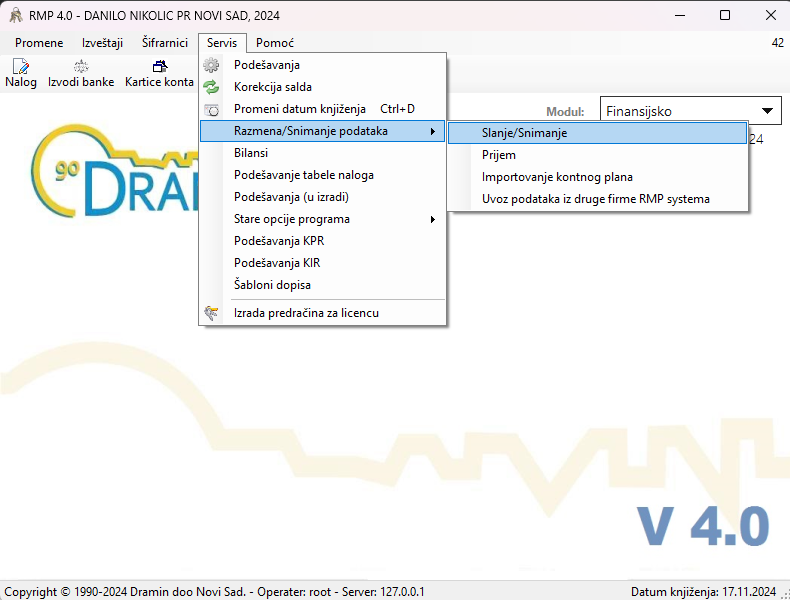Viewport: 790px width, 600px height.
Task: Open the Izvodi banke toolbar icon
Action: 81,74
